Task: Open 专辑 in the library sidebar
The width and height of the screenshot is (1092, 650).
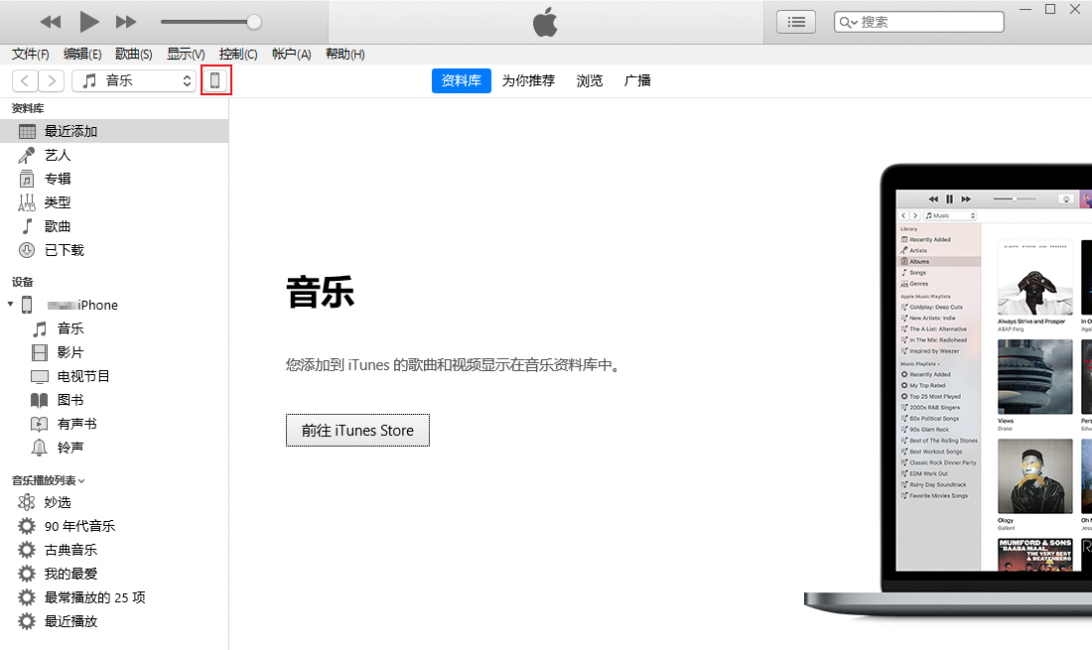Action: [57, 179]
